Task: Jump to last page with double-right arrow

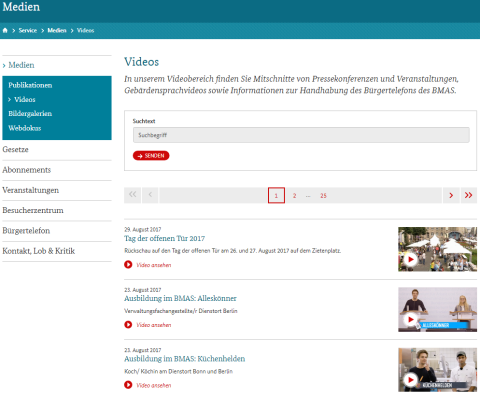Action: (x=469, y=195)
